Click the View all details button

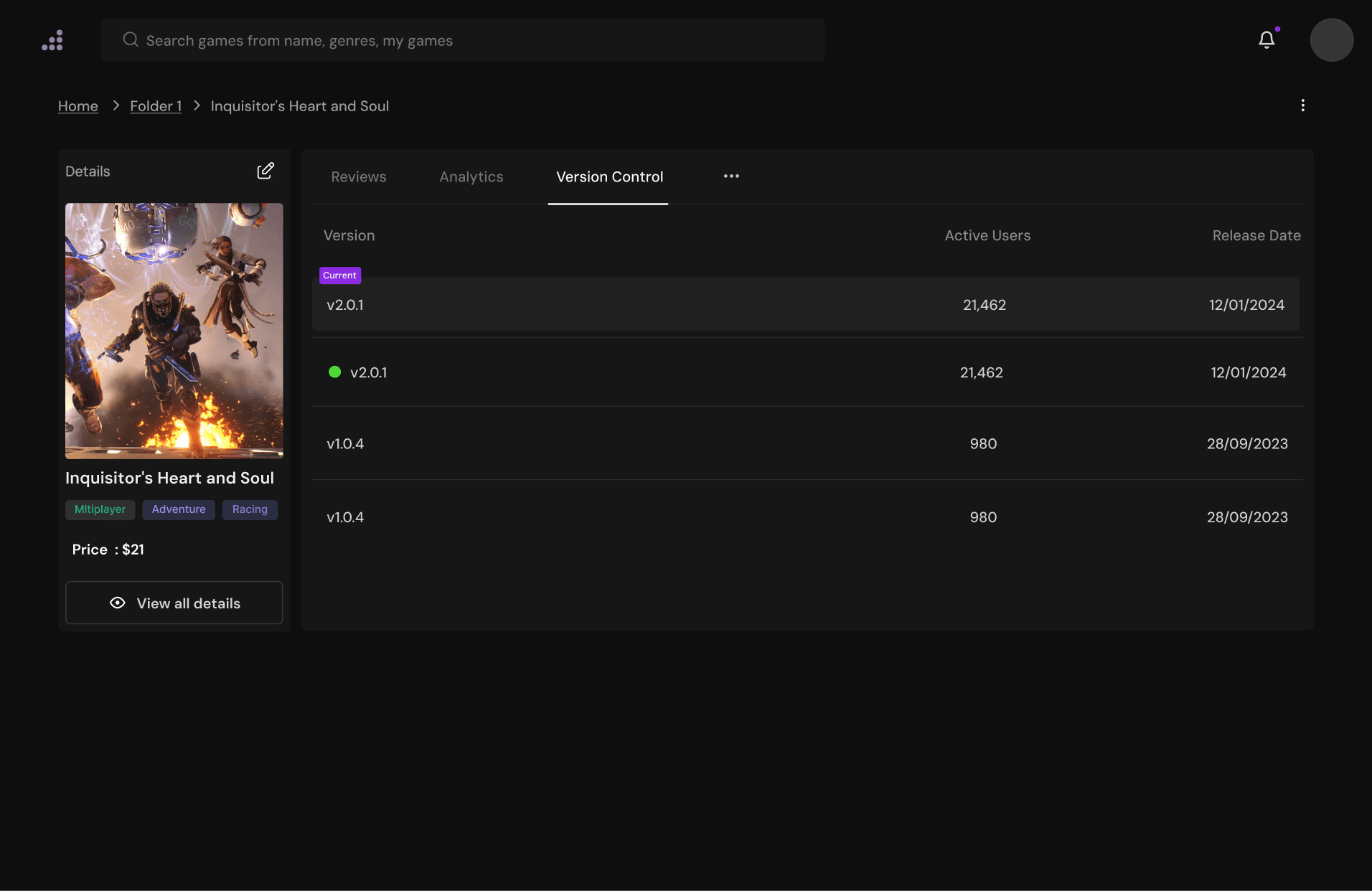coord(174,603)
